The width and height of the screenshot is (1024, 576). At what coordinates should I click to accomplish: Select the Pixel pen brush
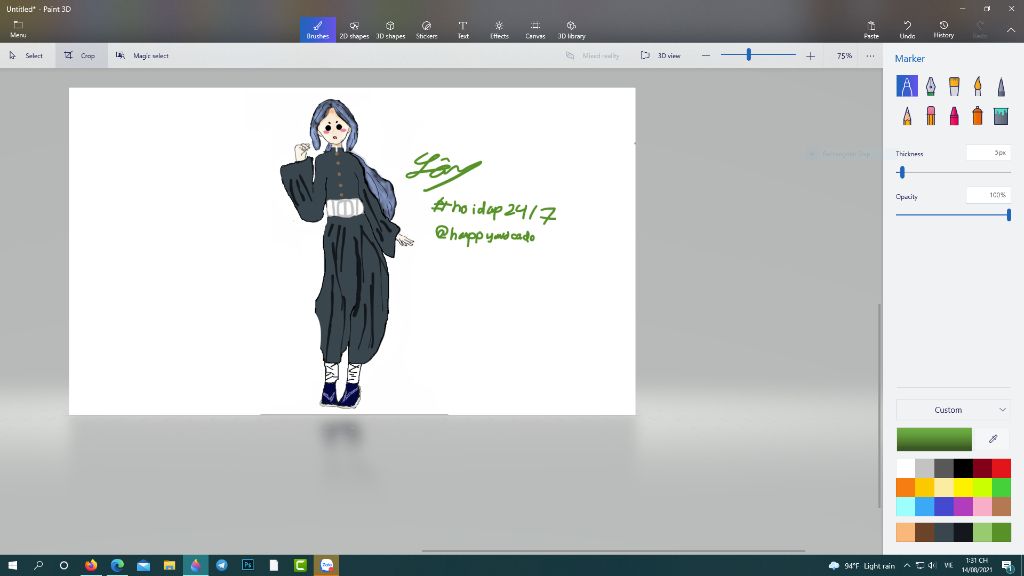1001,86
